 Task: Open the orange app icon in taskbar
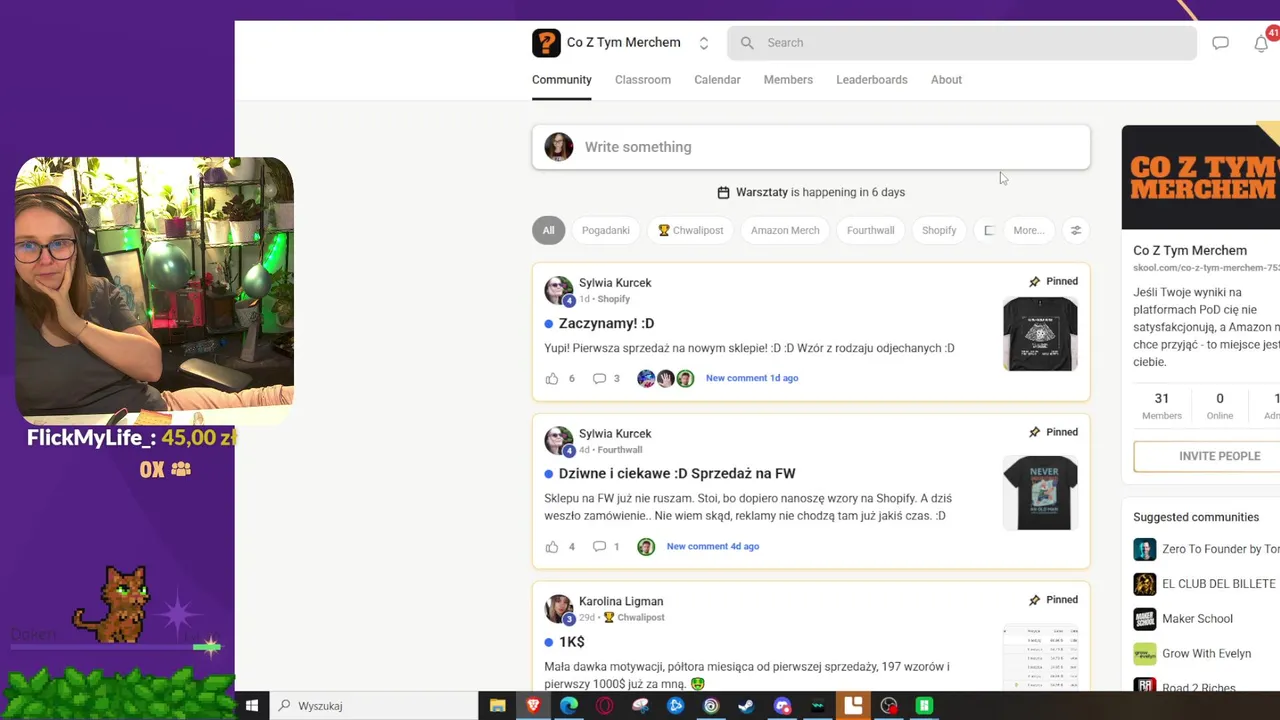click(x=853, y=705)
